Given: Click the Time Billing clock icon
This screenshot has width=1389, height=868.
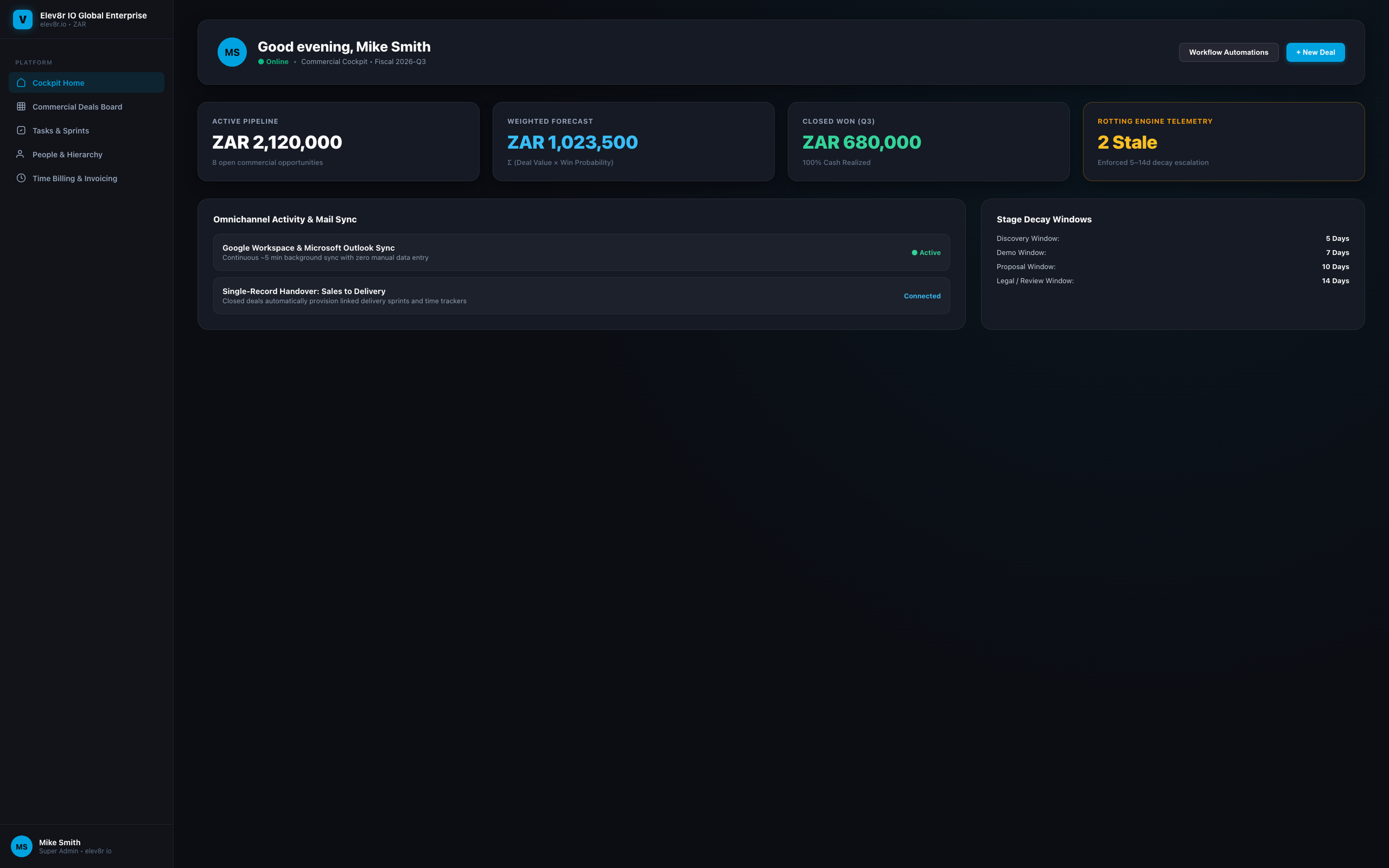Looking at the screenshot, I should click(21, 178).
